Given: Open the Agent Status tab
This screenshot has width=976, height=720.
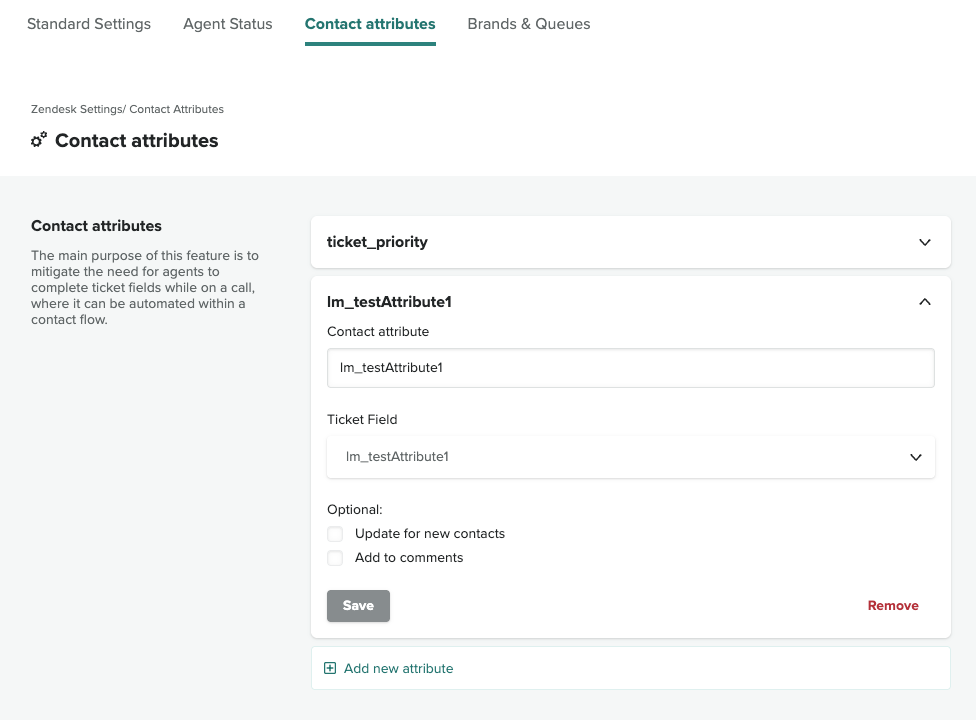Looking at the screenshot, I should 227,24.
